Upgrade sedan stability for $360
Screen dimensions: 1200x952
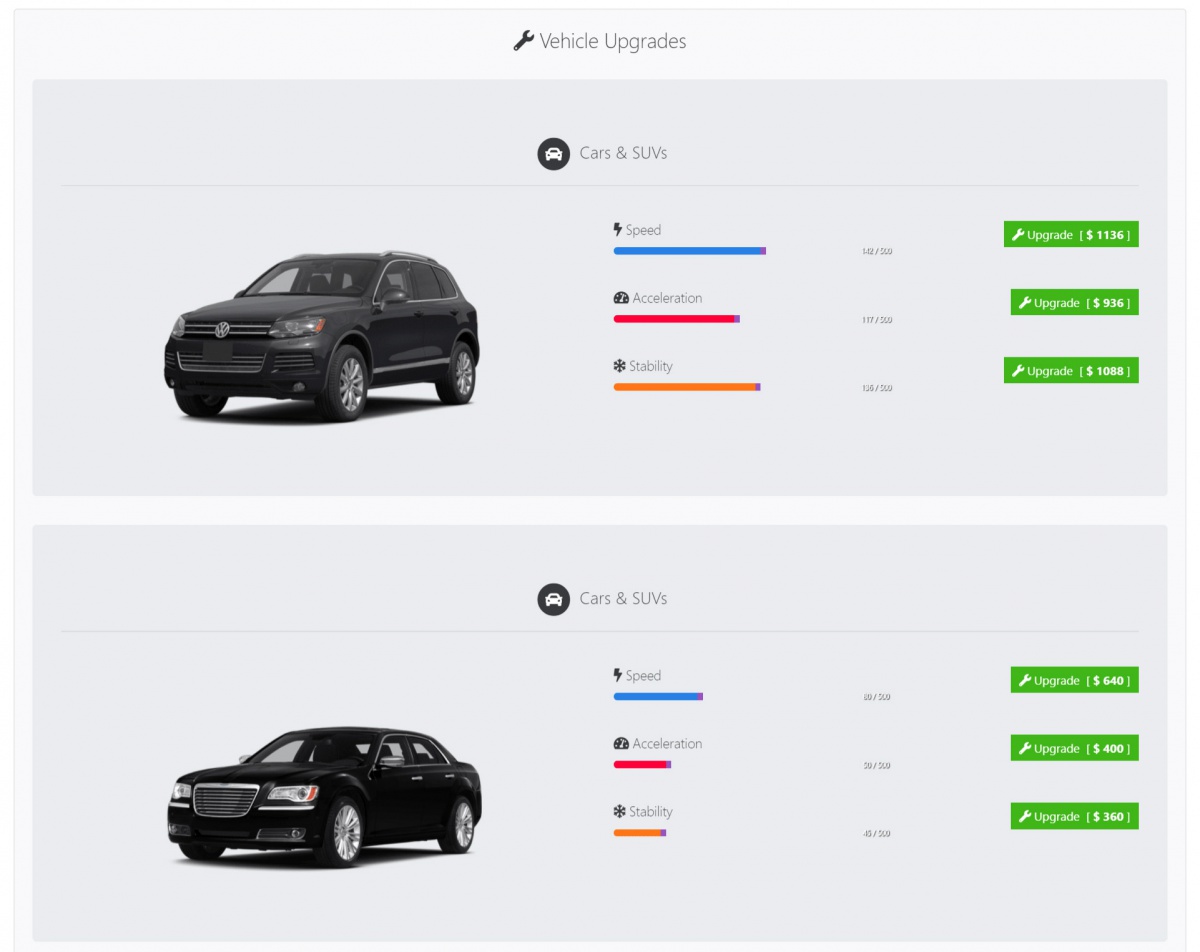[1074, 817]
